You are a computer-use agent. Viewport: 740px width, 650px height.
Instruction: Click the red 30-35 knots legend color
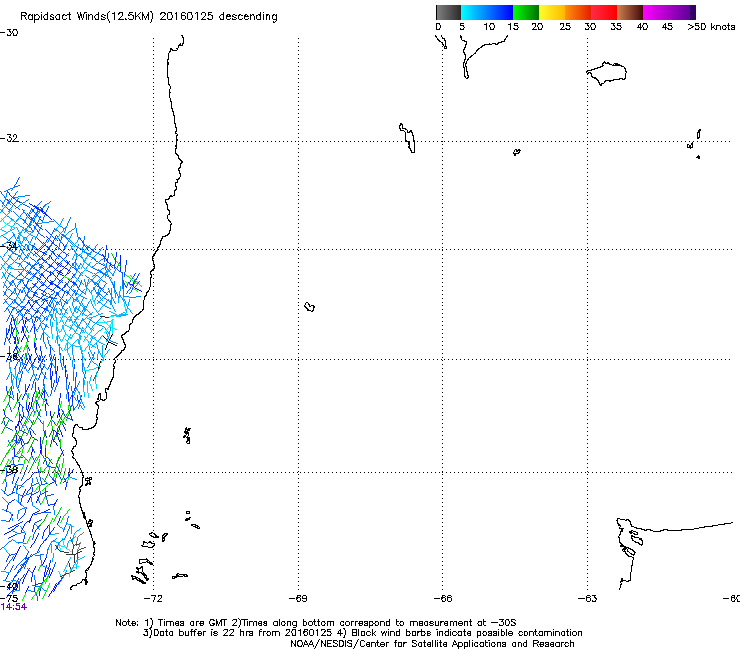pyautogui.click(x=604, y=12)
